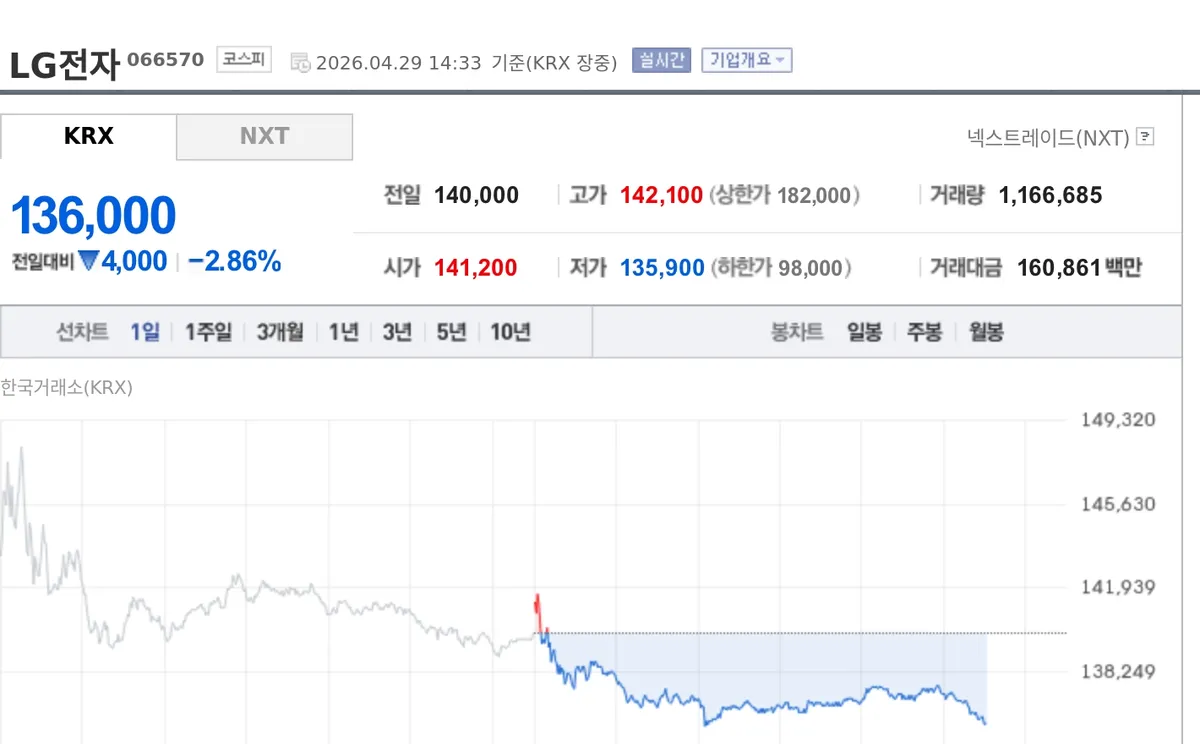Show the 1년 line chart
1200x744 pixels.
344,333
